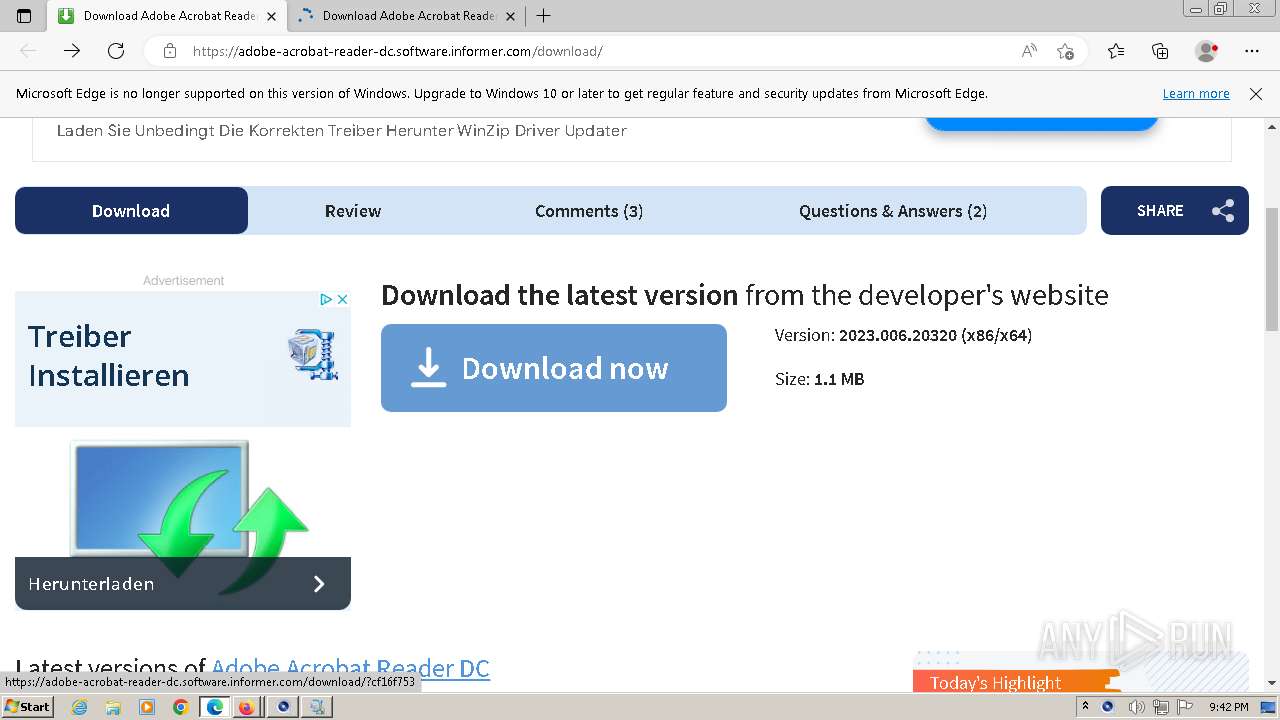Open the Favorites list icon
The image size is (1280, 720).
1116,51
